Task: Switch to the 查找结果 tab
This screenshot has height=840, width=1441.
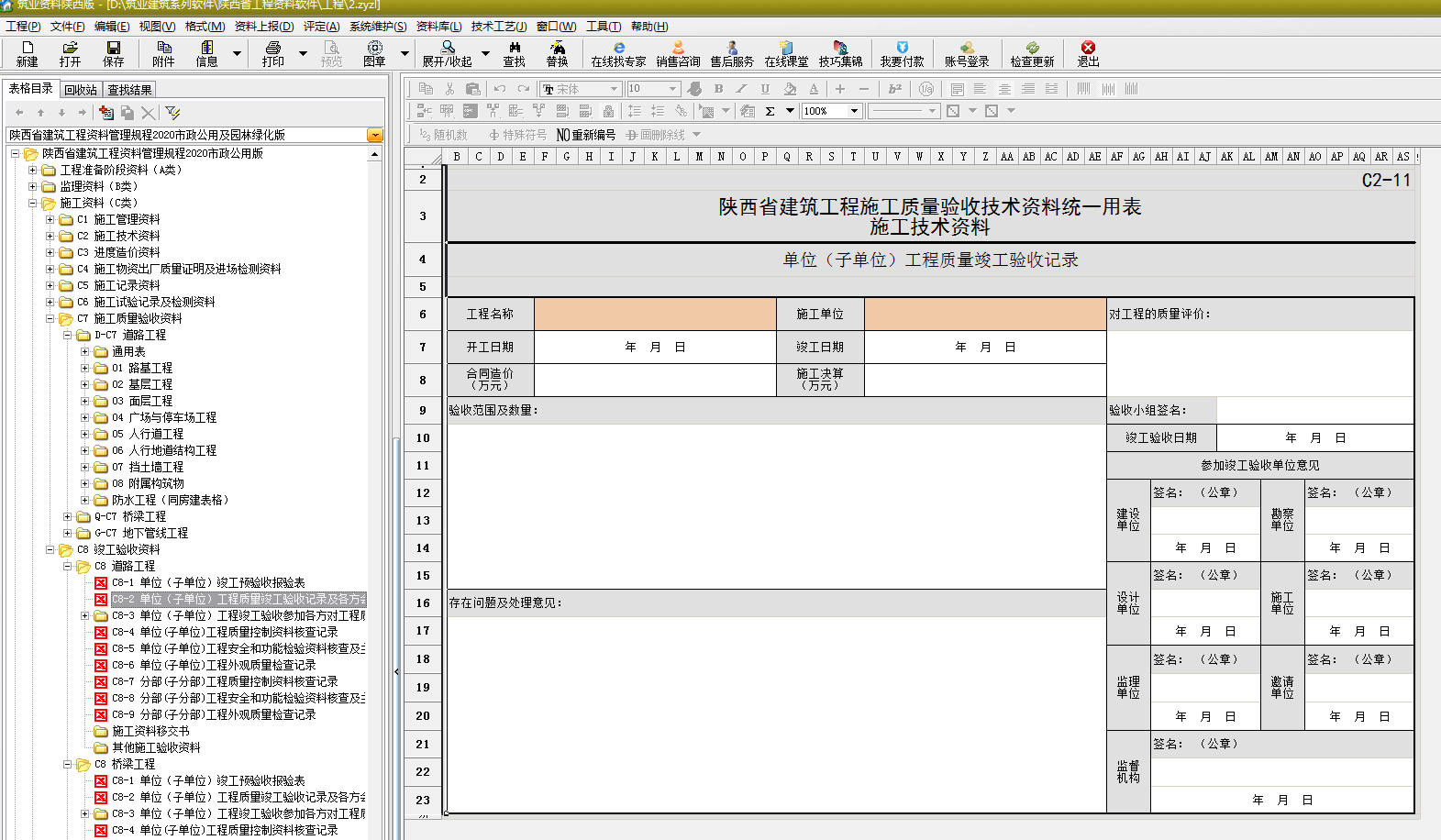Action: (129, 90)
